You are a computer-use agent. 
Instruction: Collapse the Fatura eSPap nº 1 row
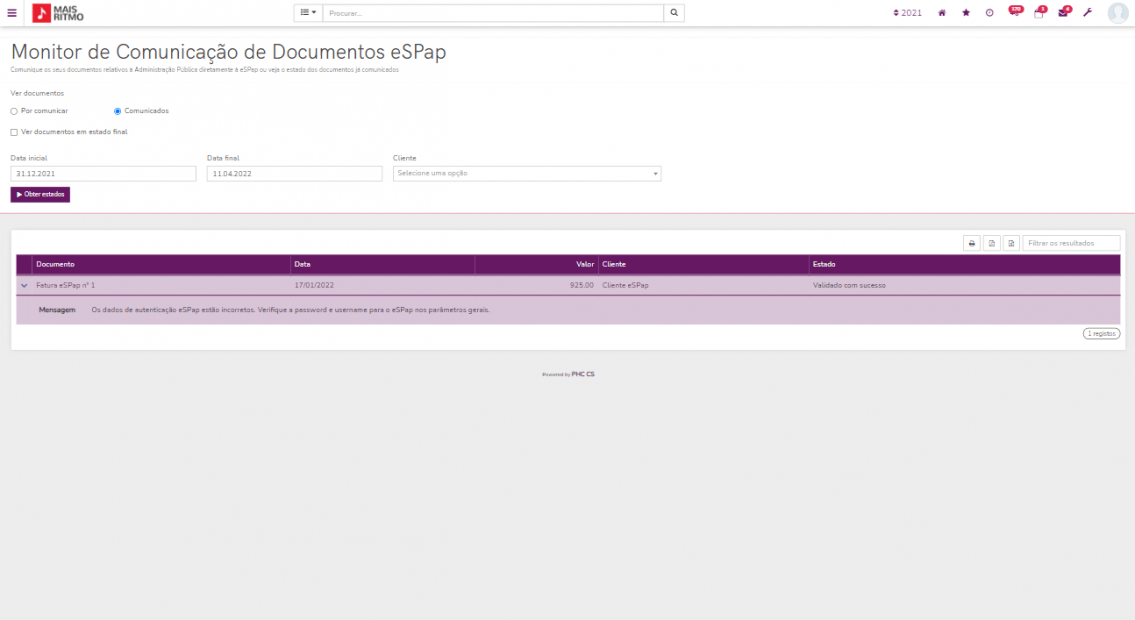coord(24,286)
